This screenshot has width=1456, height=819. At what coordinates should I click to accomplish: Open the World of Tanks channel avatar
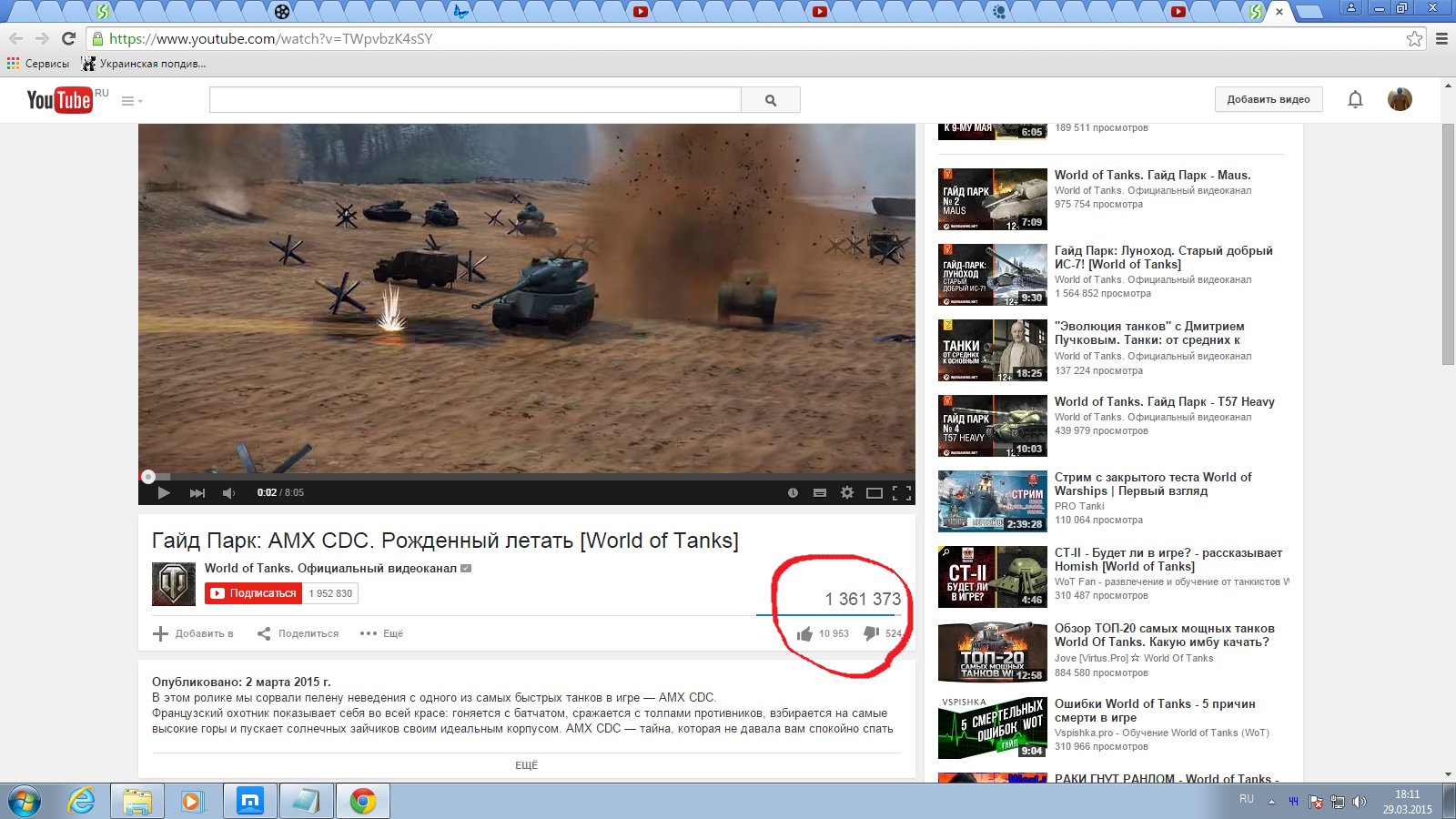[174, 584]
